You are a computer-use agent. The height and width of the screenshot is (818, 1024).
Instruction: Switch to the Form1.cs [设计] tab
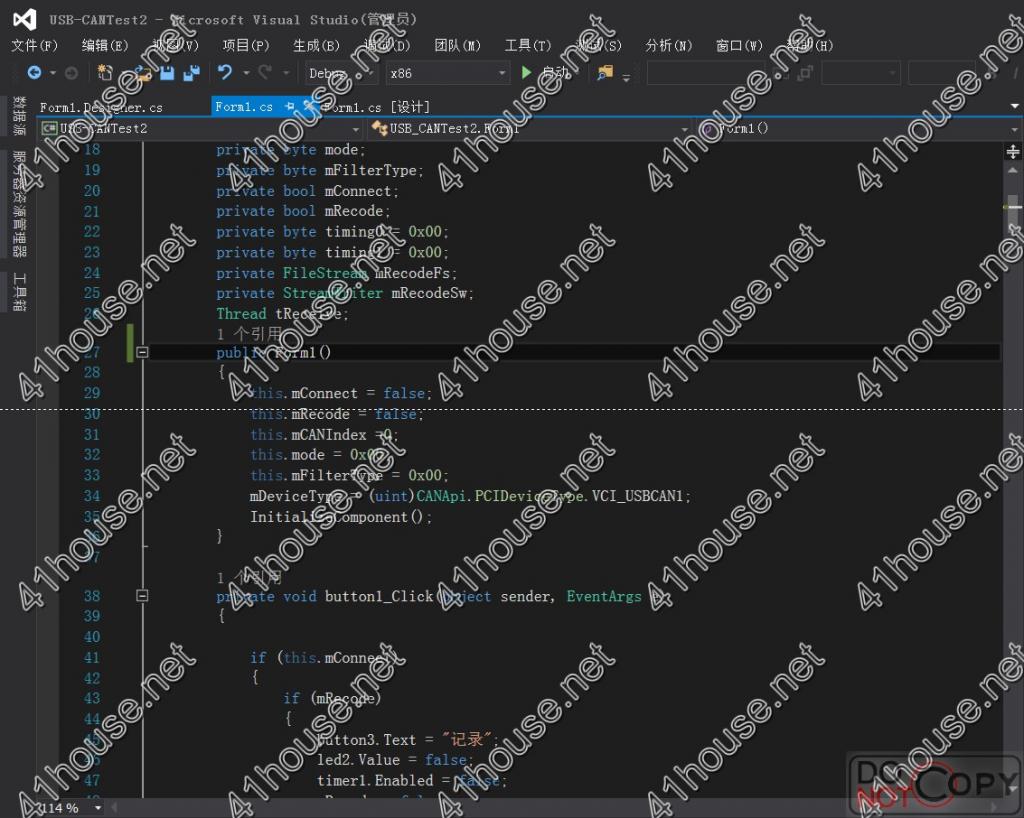376,107
